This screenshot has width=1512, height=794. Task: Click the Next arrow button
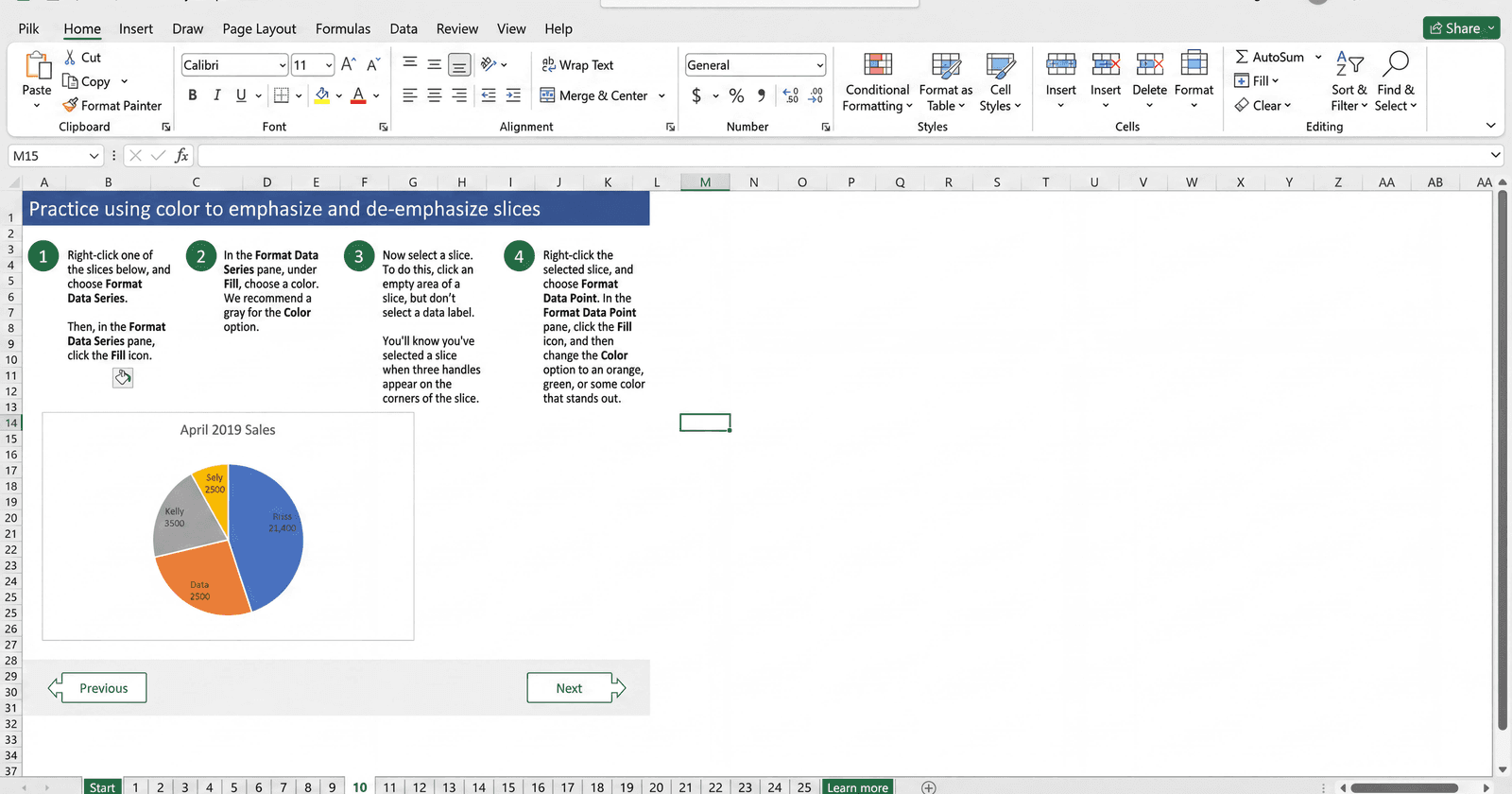(x=576, y=688)
